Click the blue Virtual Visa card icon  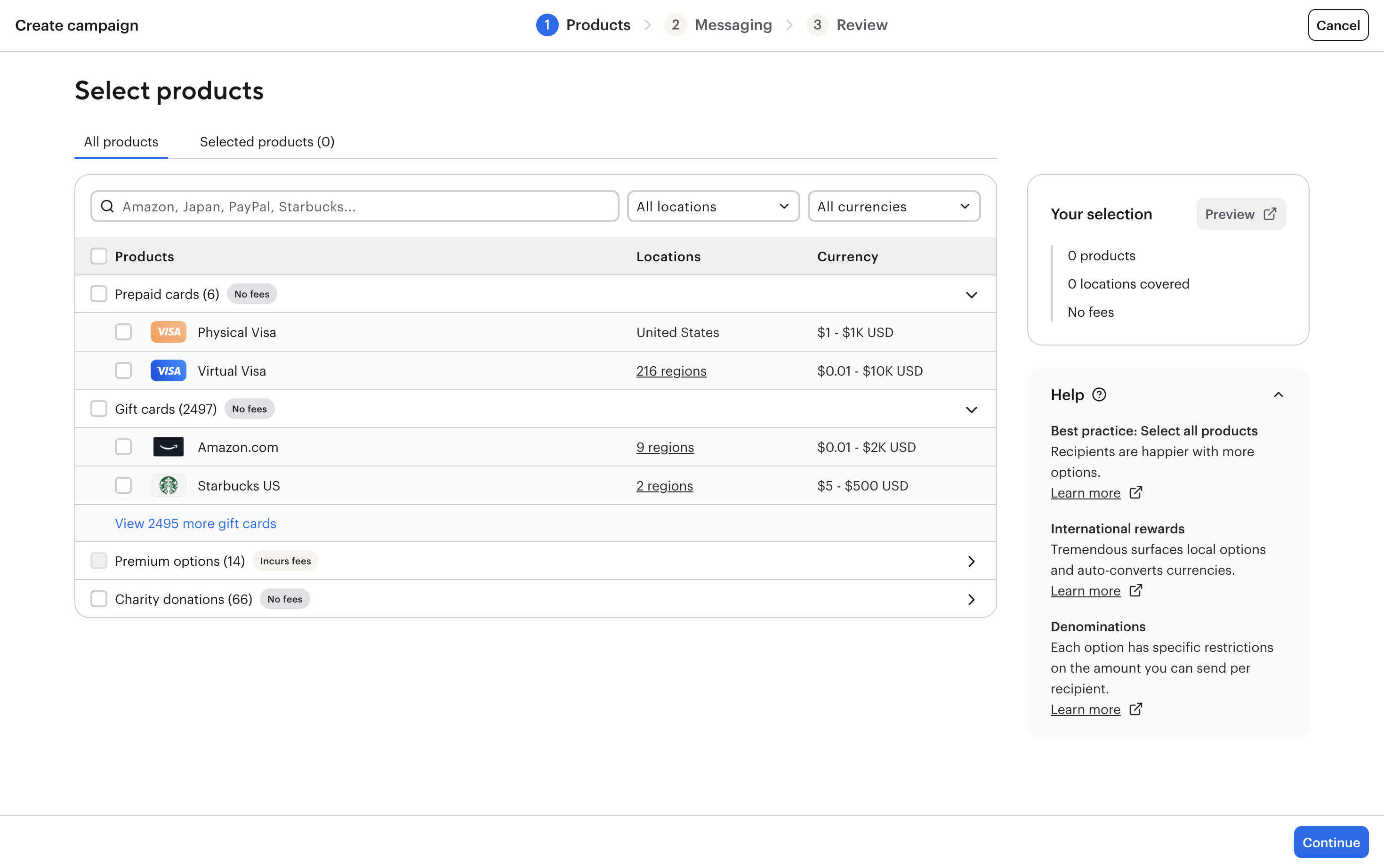[168, 370]
